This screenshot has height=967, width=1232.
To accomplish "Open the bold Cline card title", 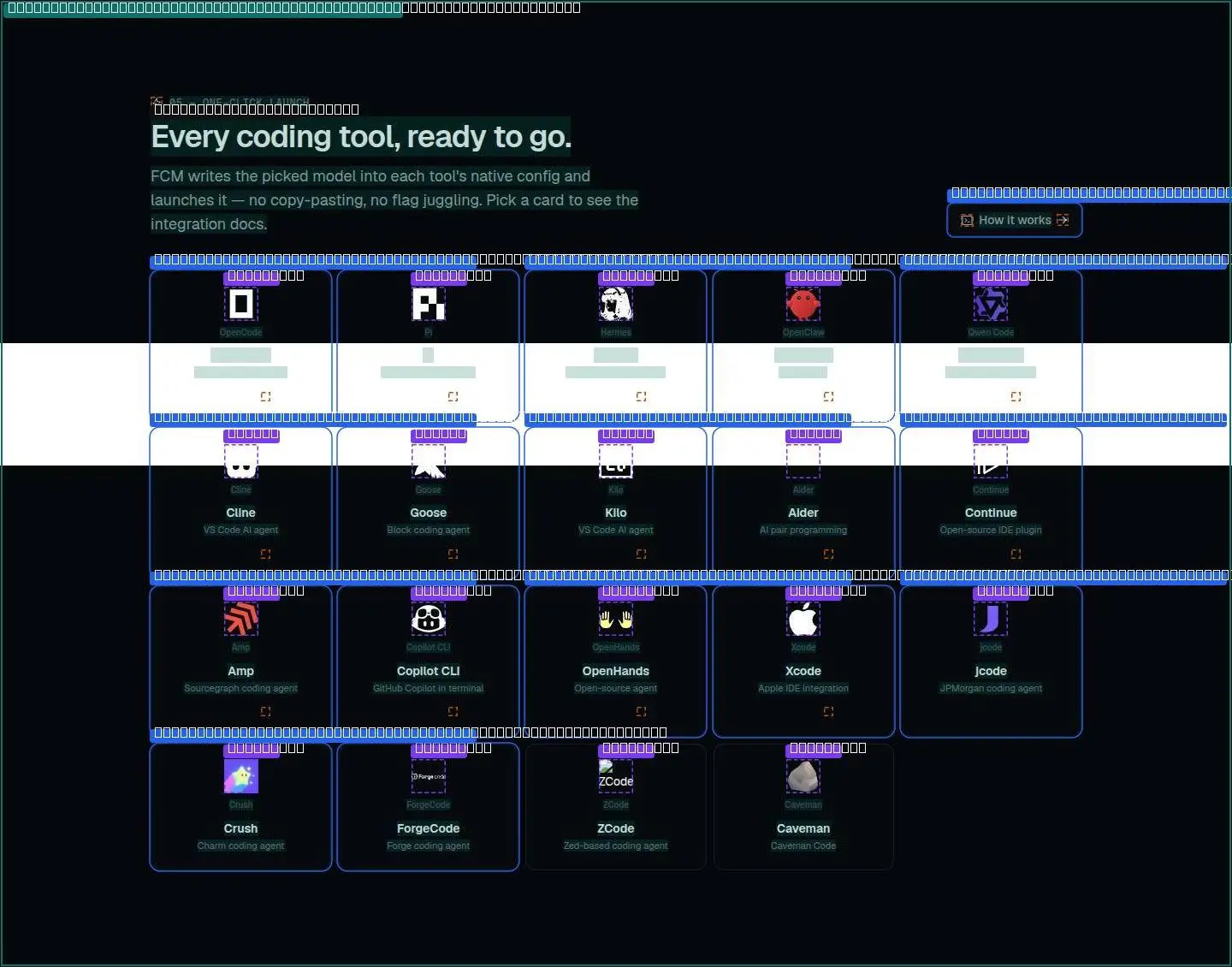I will click(x=241, y=513).
